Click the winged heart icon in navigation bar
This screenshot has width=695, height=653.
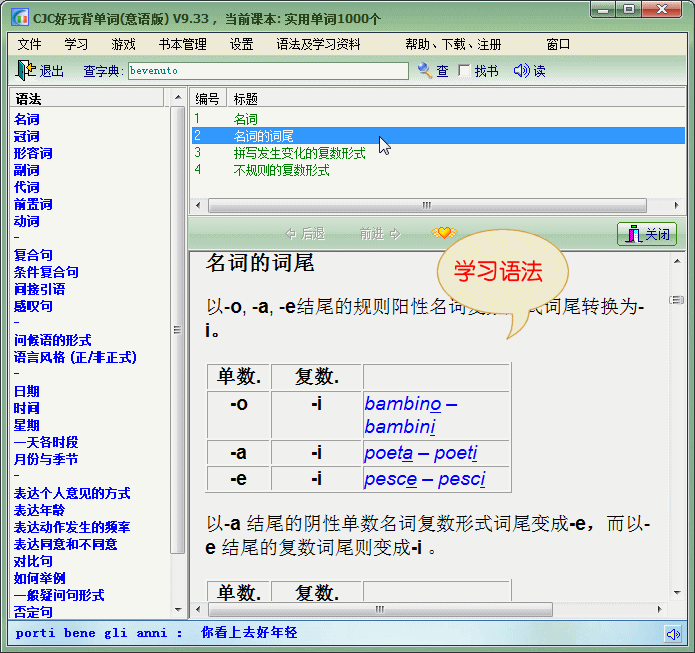443,233
